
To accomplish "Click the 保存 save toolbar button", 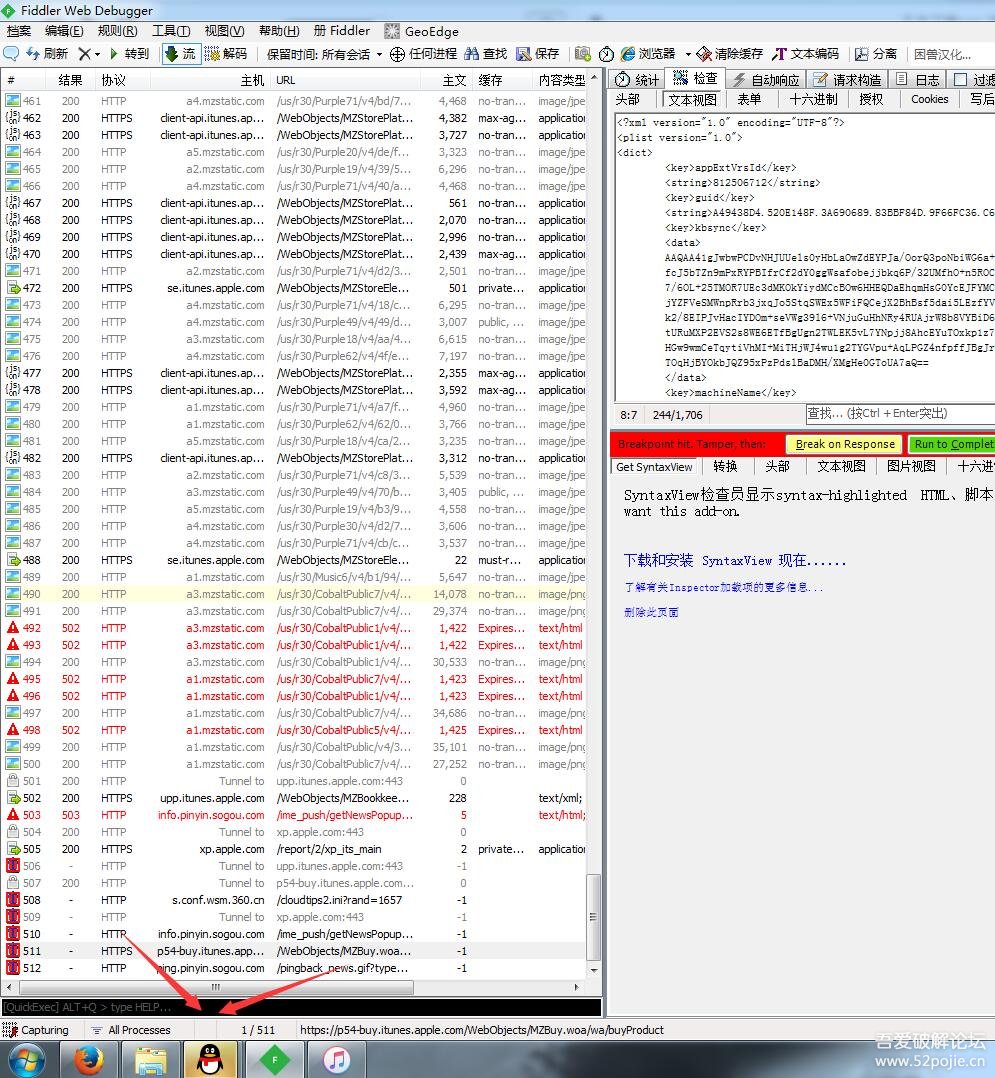I will coord(538,54).
